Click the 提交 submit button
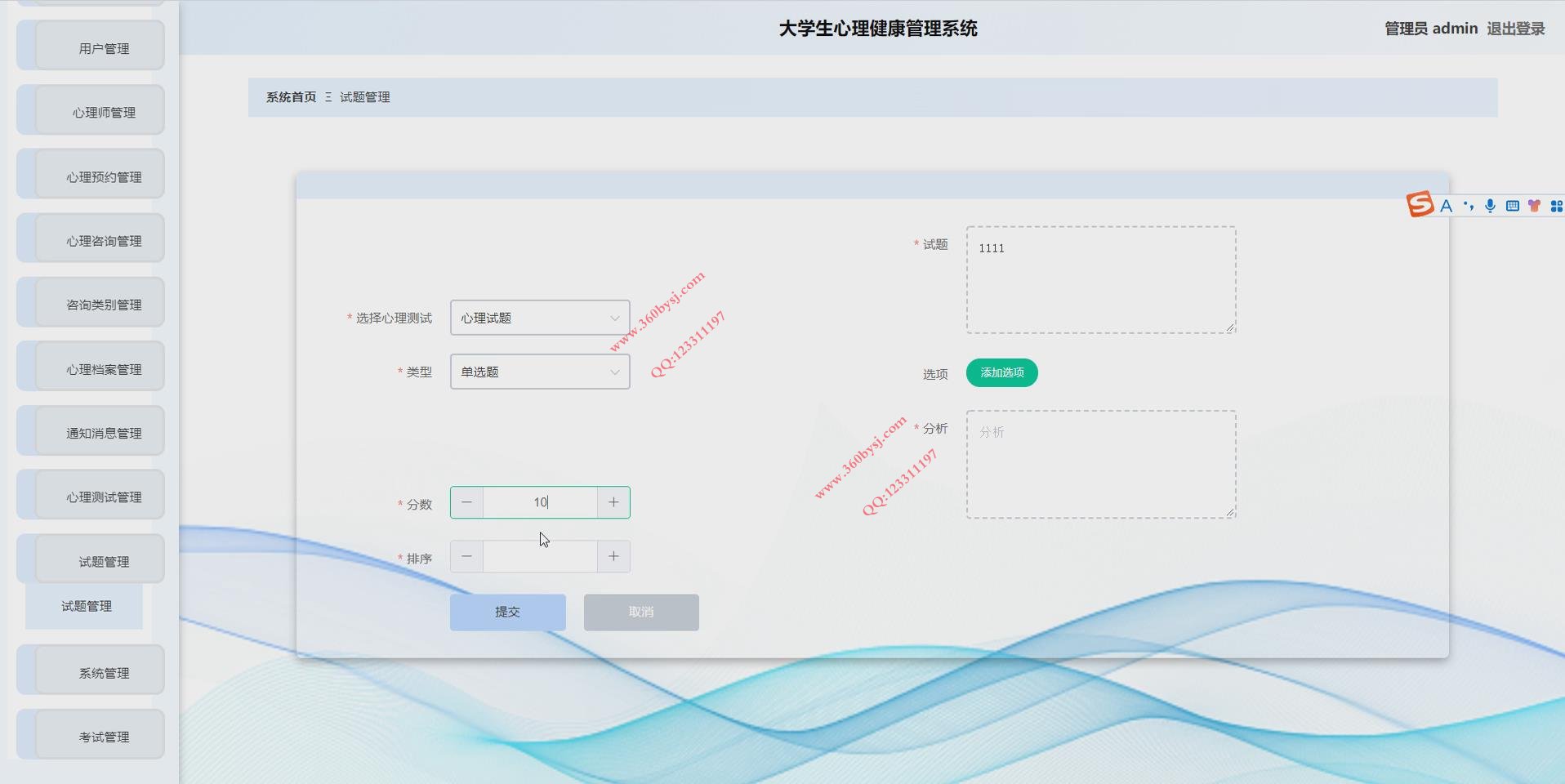The width and height of the screenshot is (1565, 784). tap(507, 612)
